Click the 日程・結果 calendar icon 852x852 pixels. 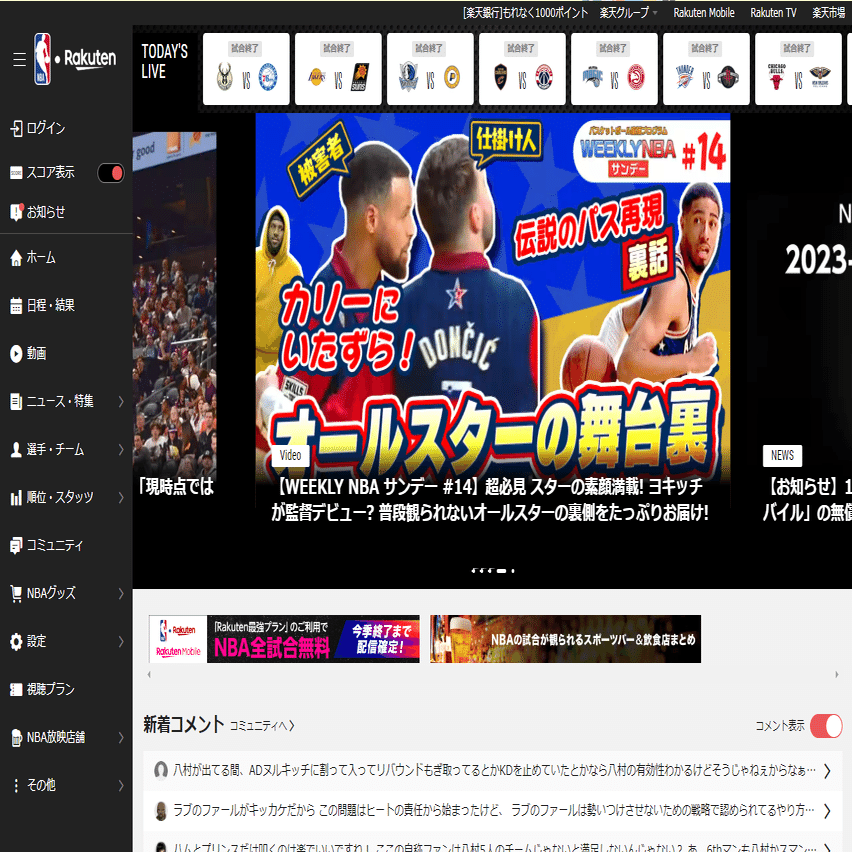pos(16,305)
